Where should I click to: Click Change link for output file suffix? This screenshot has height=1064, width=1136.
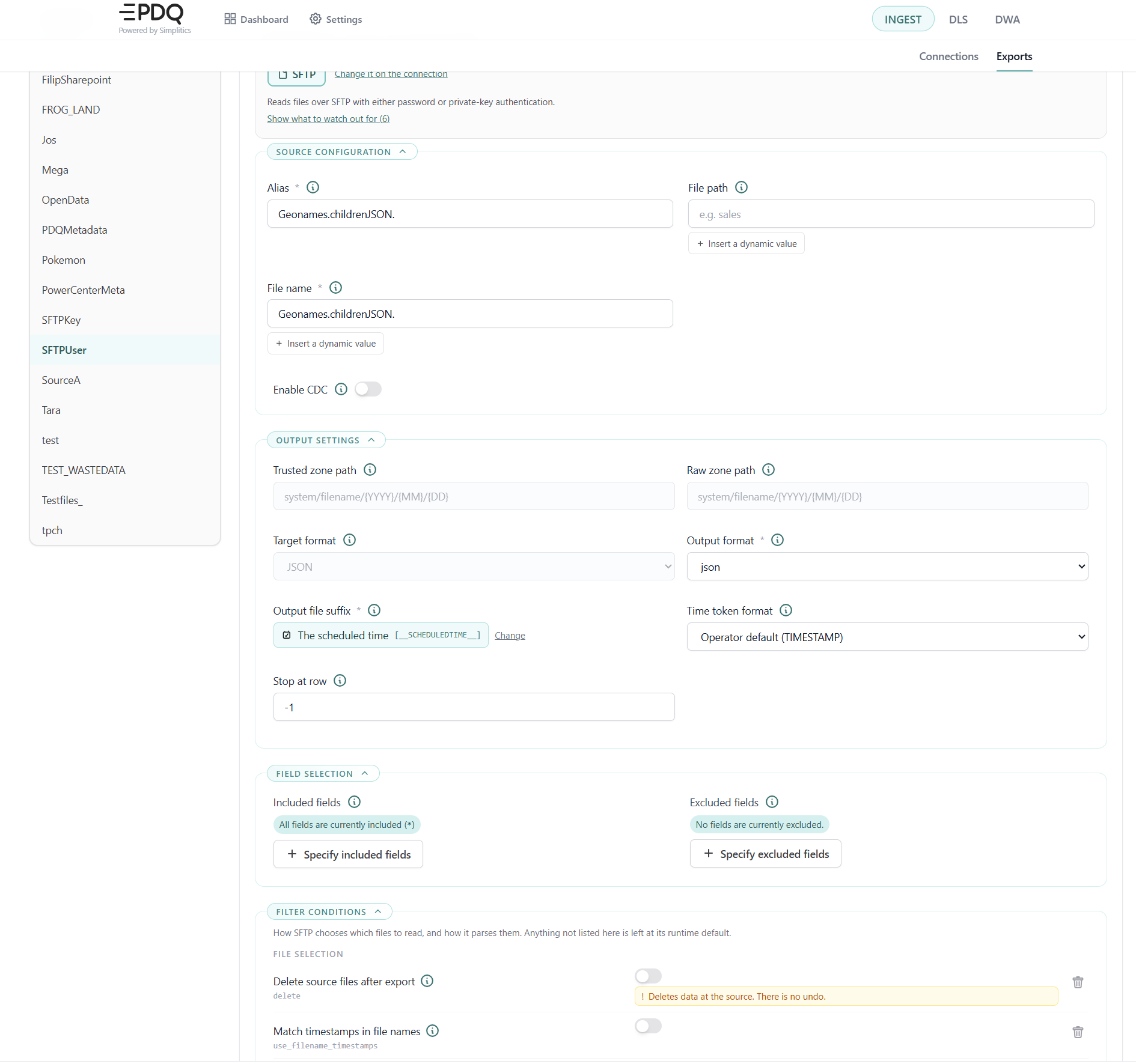510,636
